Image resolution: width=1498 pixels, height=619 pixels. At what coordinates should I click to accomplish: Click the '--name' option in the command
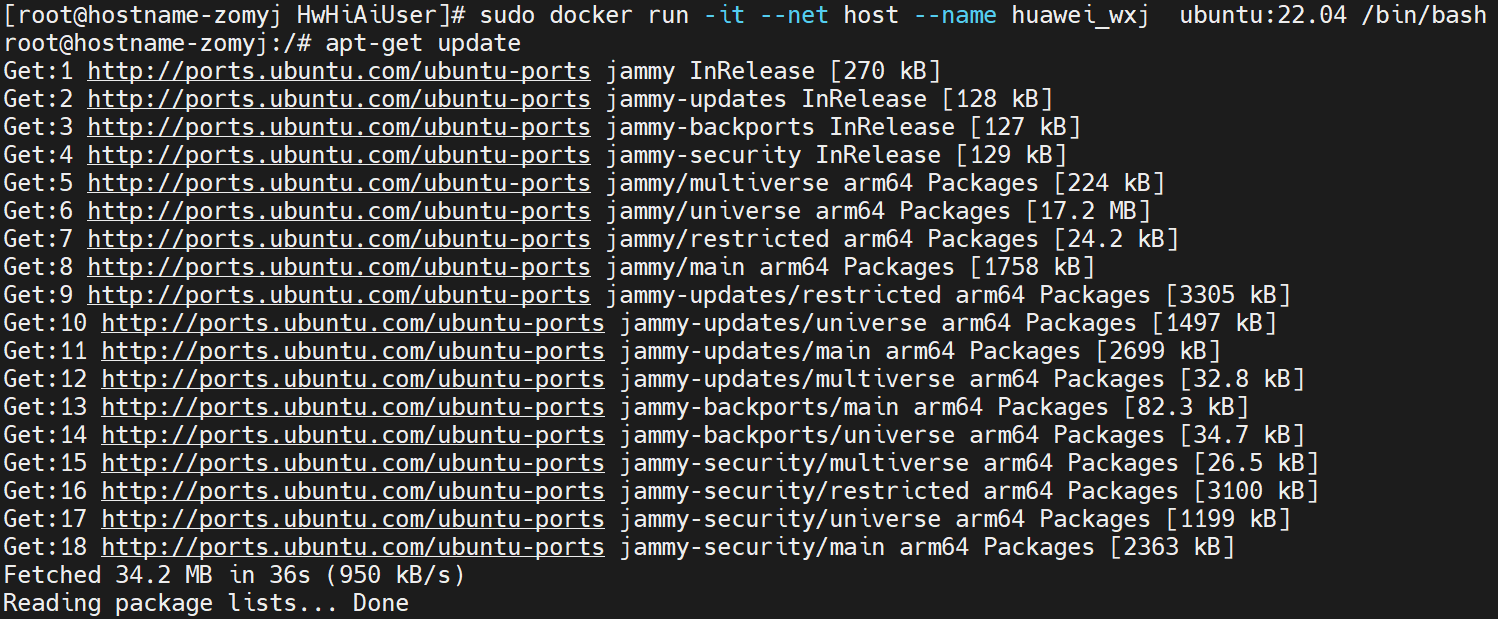coord(955,15)
